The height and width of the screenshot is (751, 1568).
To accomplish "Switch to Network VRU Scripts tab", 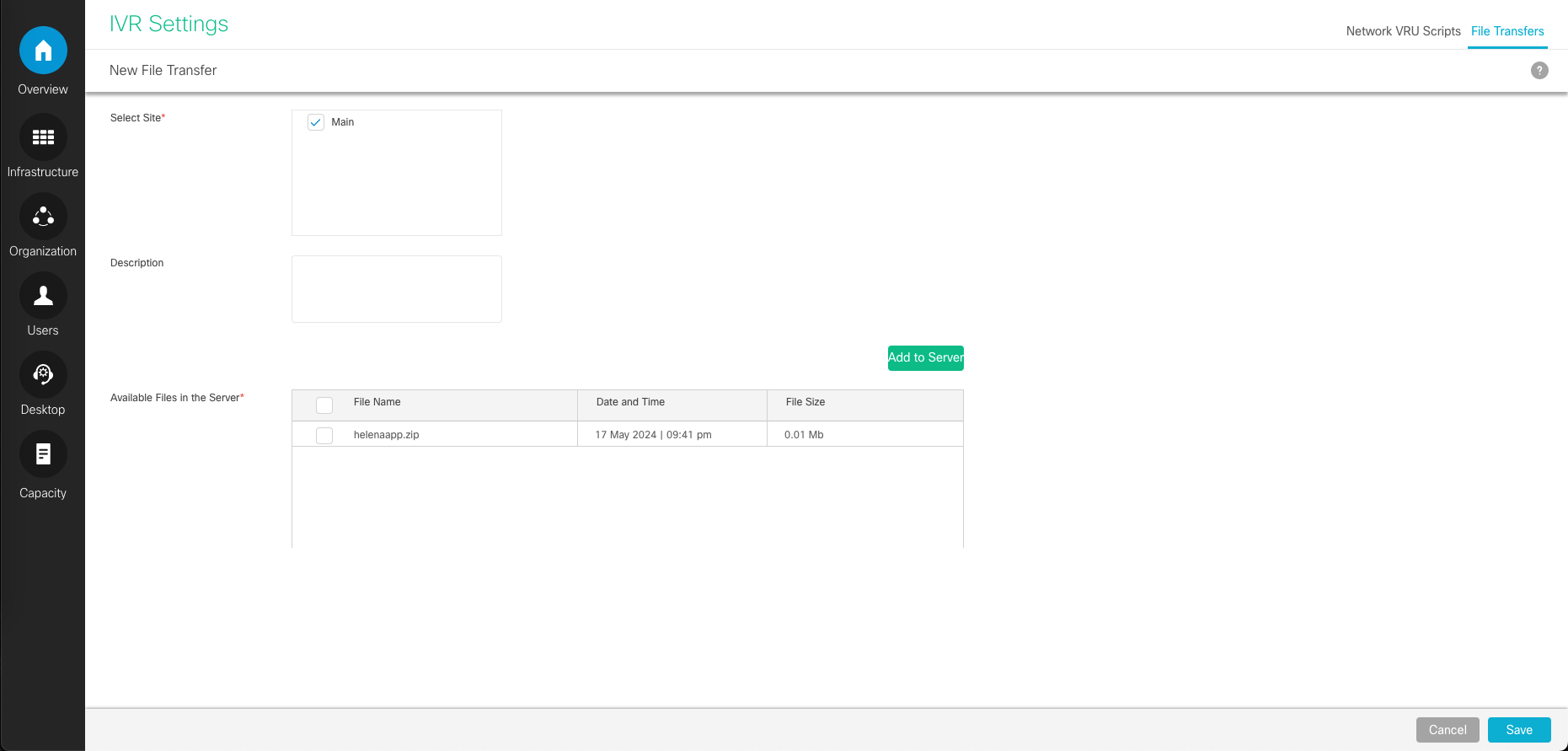I will (x=1403, y=31).
